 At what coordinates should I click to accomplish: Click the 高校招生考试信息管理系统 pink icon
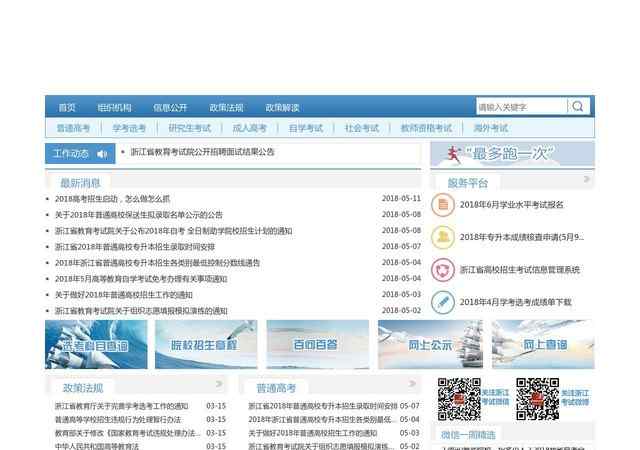(x=443, y=269)
